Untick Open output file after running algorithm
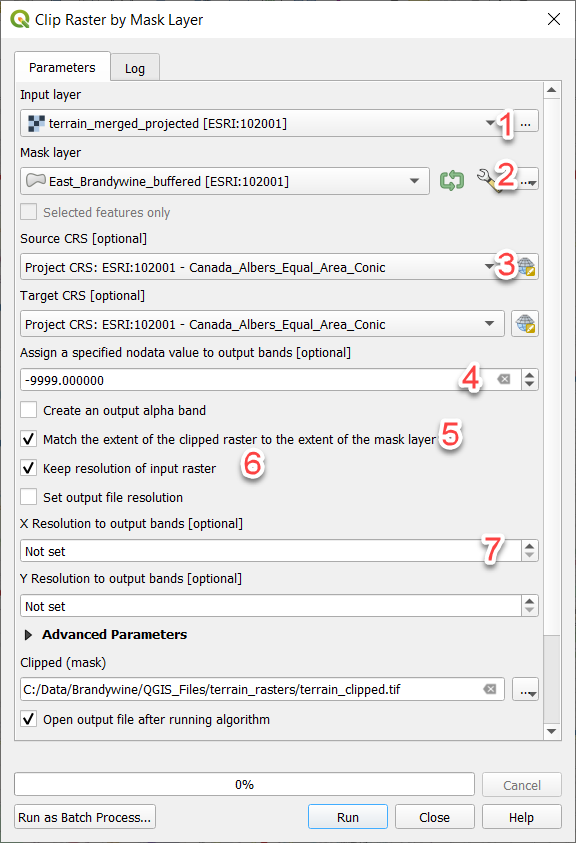 (x=29, y=719)
